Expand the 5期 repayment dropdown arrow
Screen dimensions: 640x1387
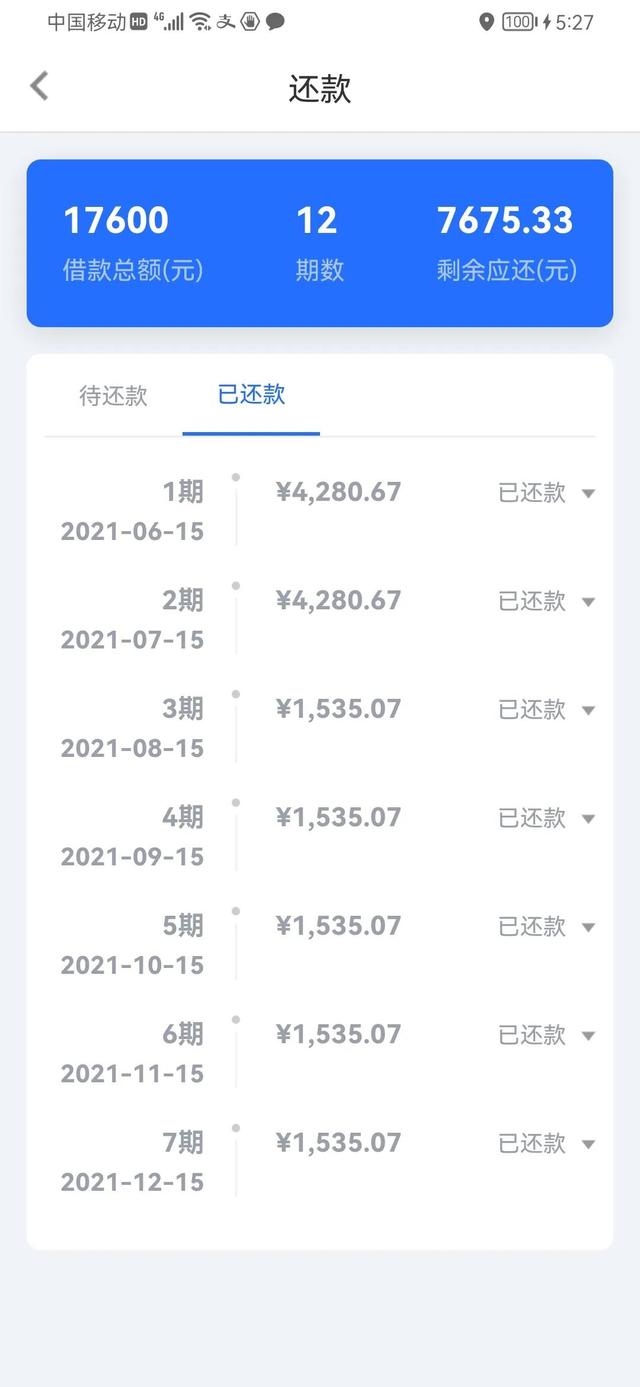(588, 927)
